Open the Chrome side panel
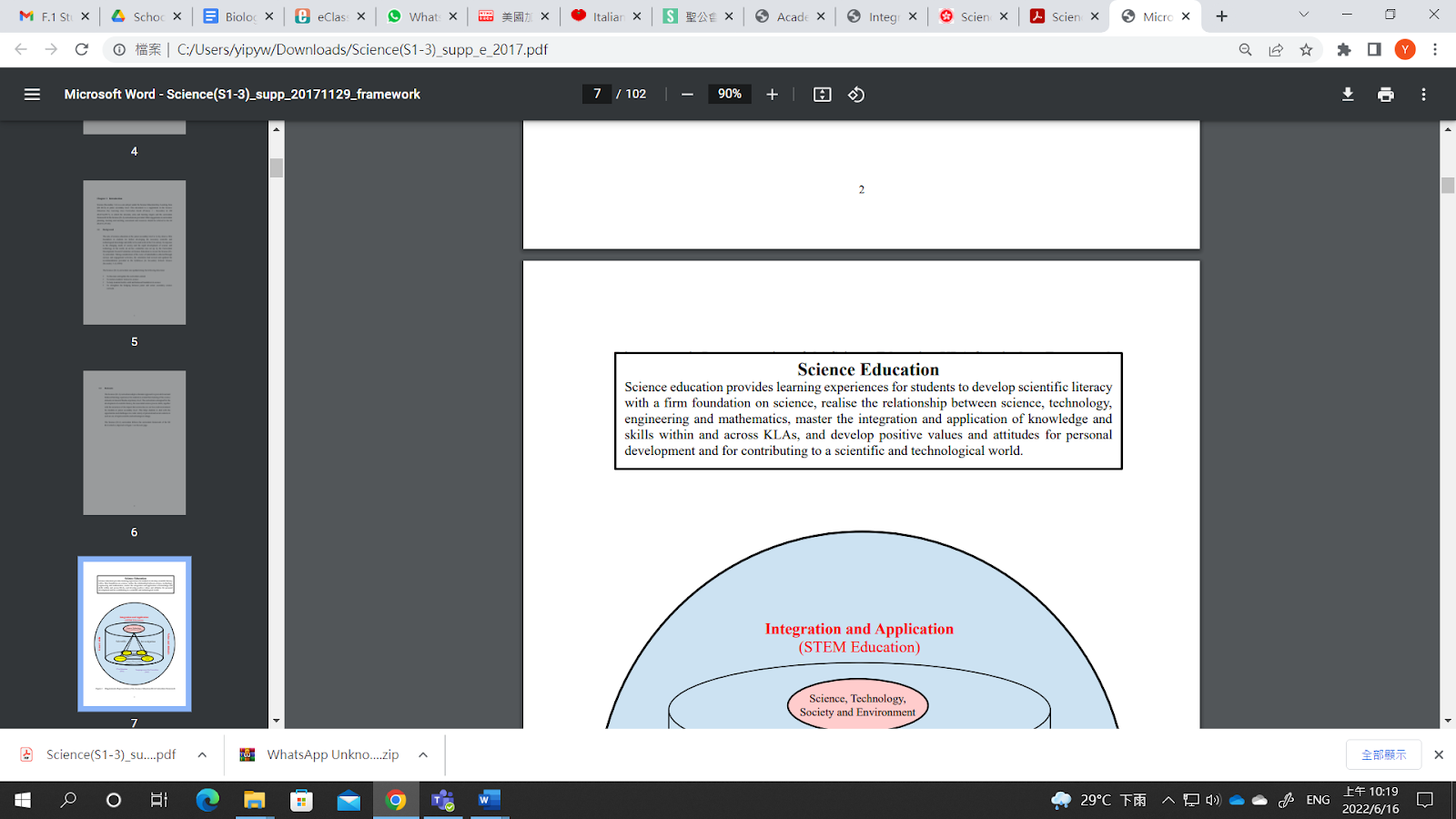The height and width of the screenshot is (819, 1456). tap(1374, 49)
